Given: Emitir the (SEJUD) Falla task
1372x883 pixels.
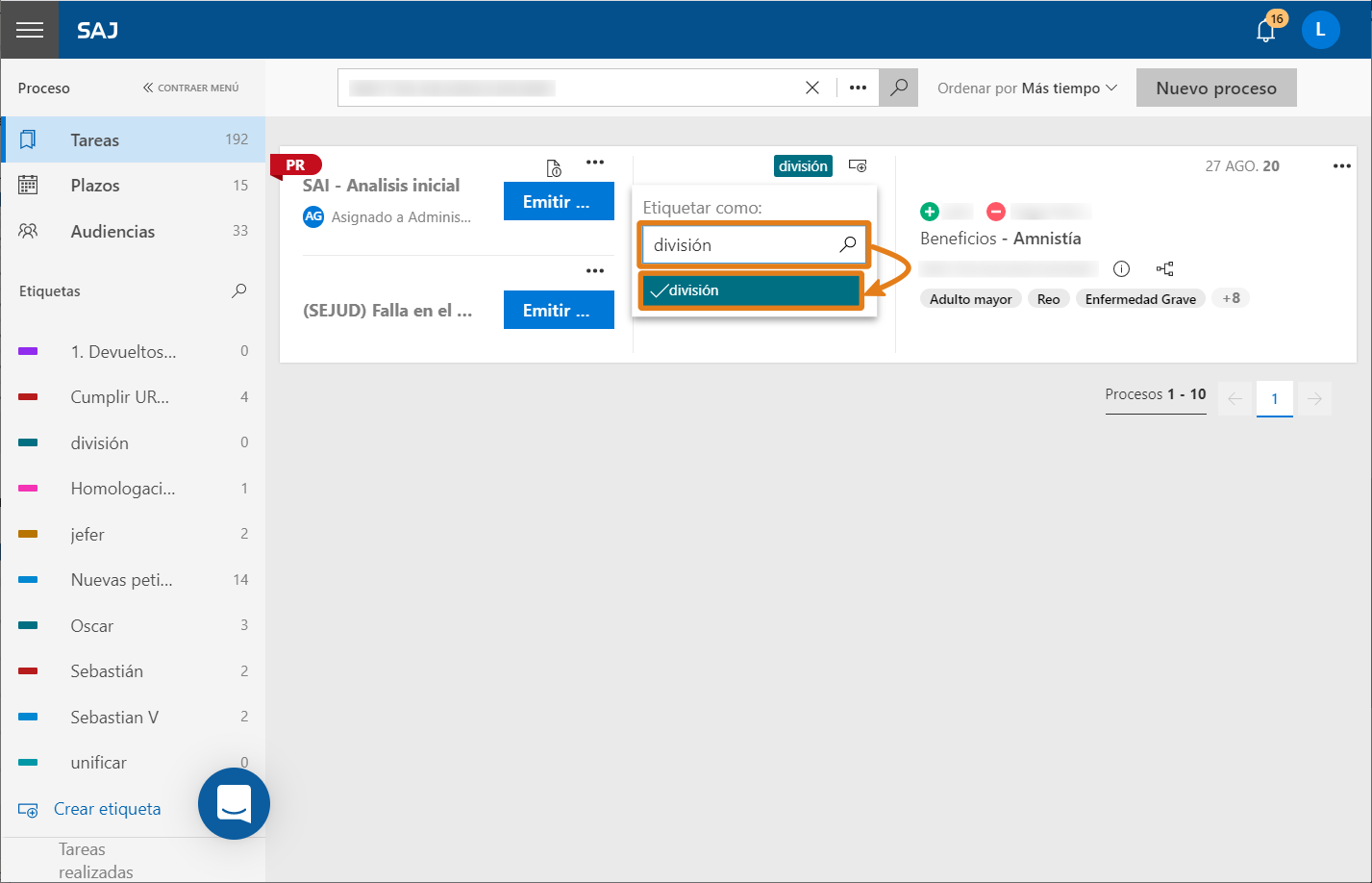Looking at the screenshot, I should [559, 311].
